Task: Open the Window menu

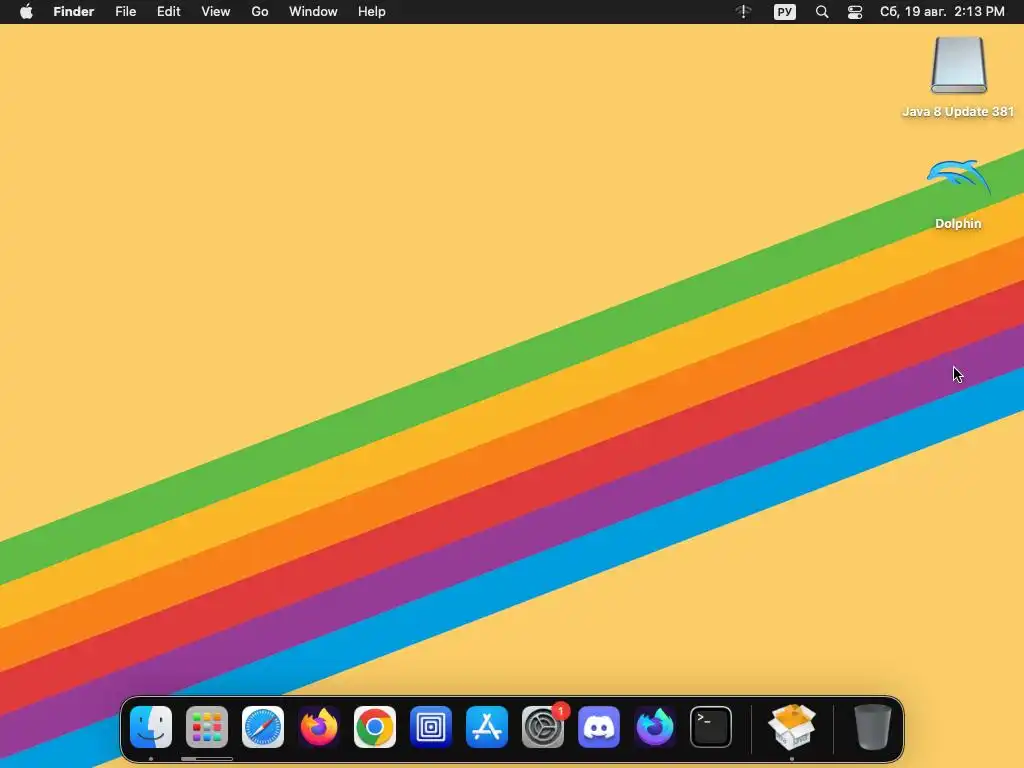Action: tap(313, 12)
